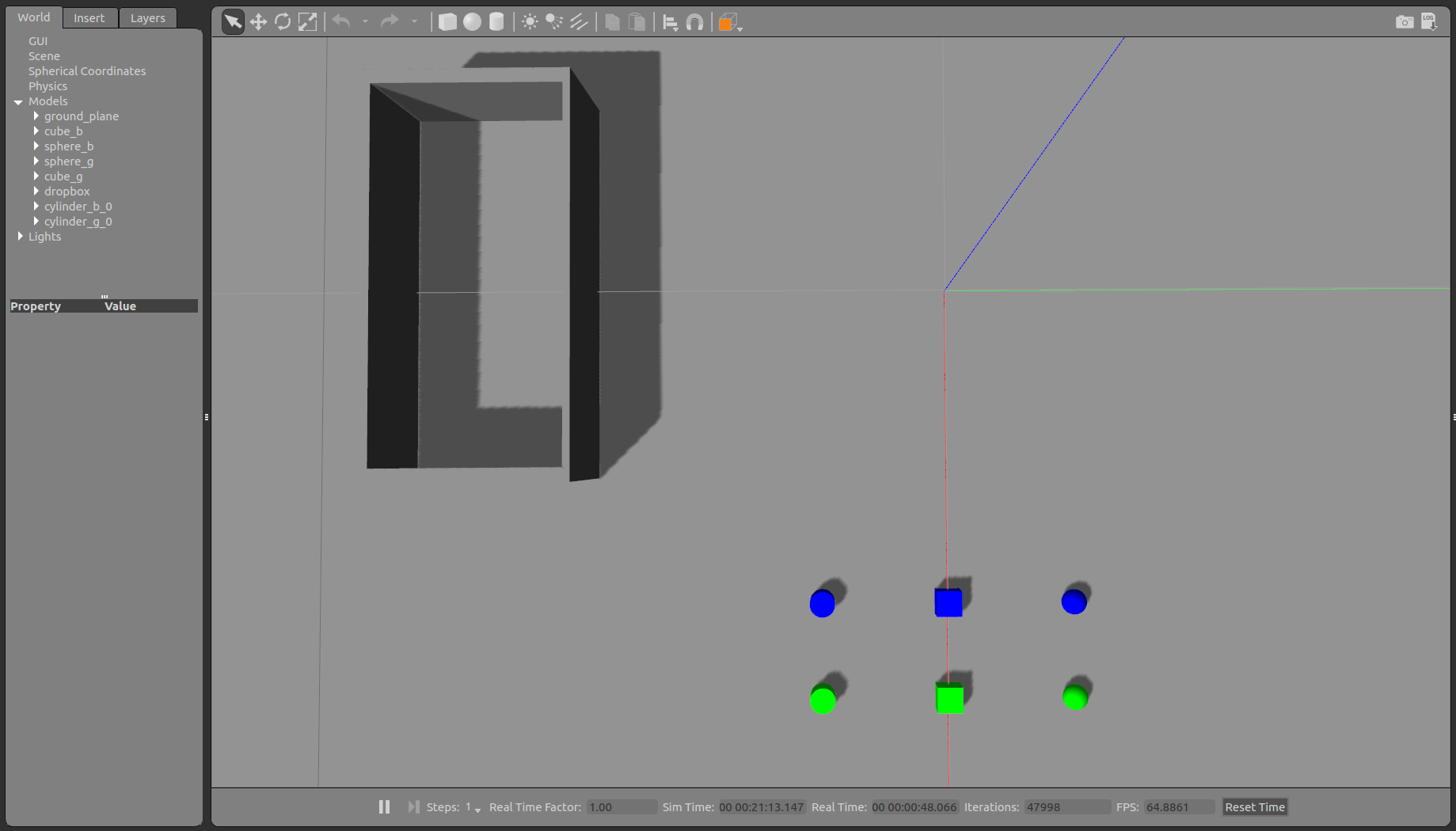Insert a cylinder shape

[x=496, y=22]
